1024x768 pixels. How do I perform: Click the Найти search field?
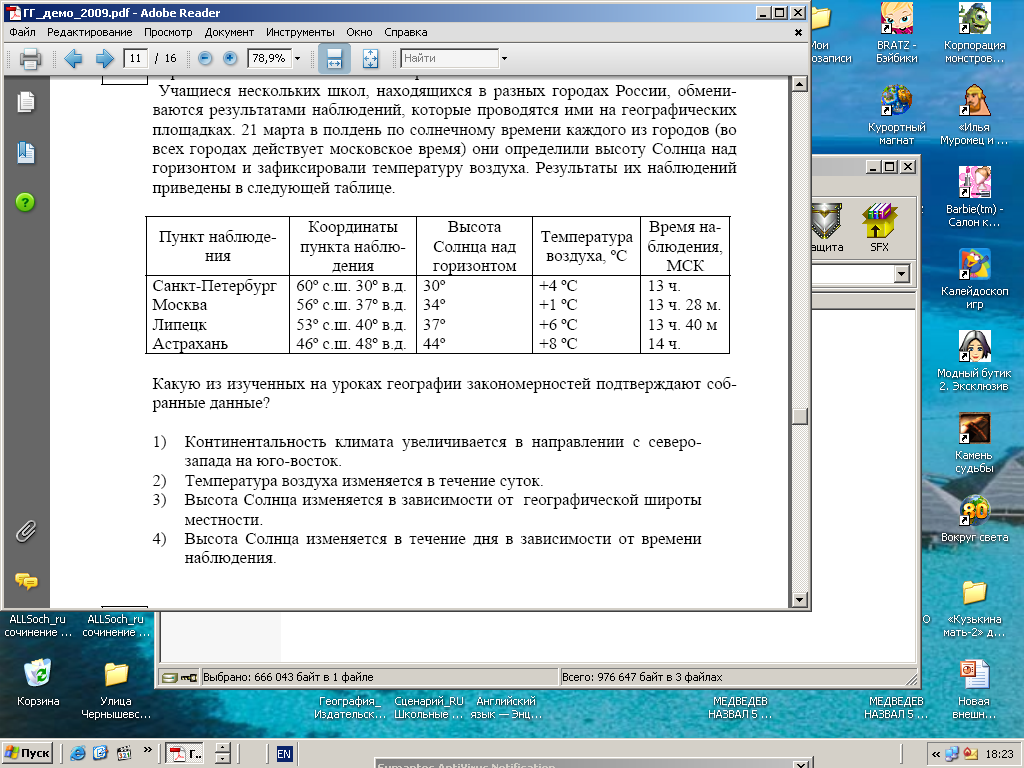coord(449,58)
